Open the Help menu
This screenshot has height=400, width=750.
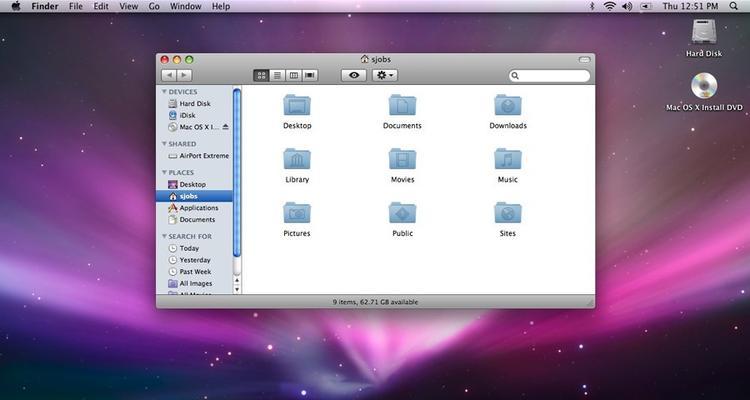pyautogui.click(x=221, y=6)
